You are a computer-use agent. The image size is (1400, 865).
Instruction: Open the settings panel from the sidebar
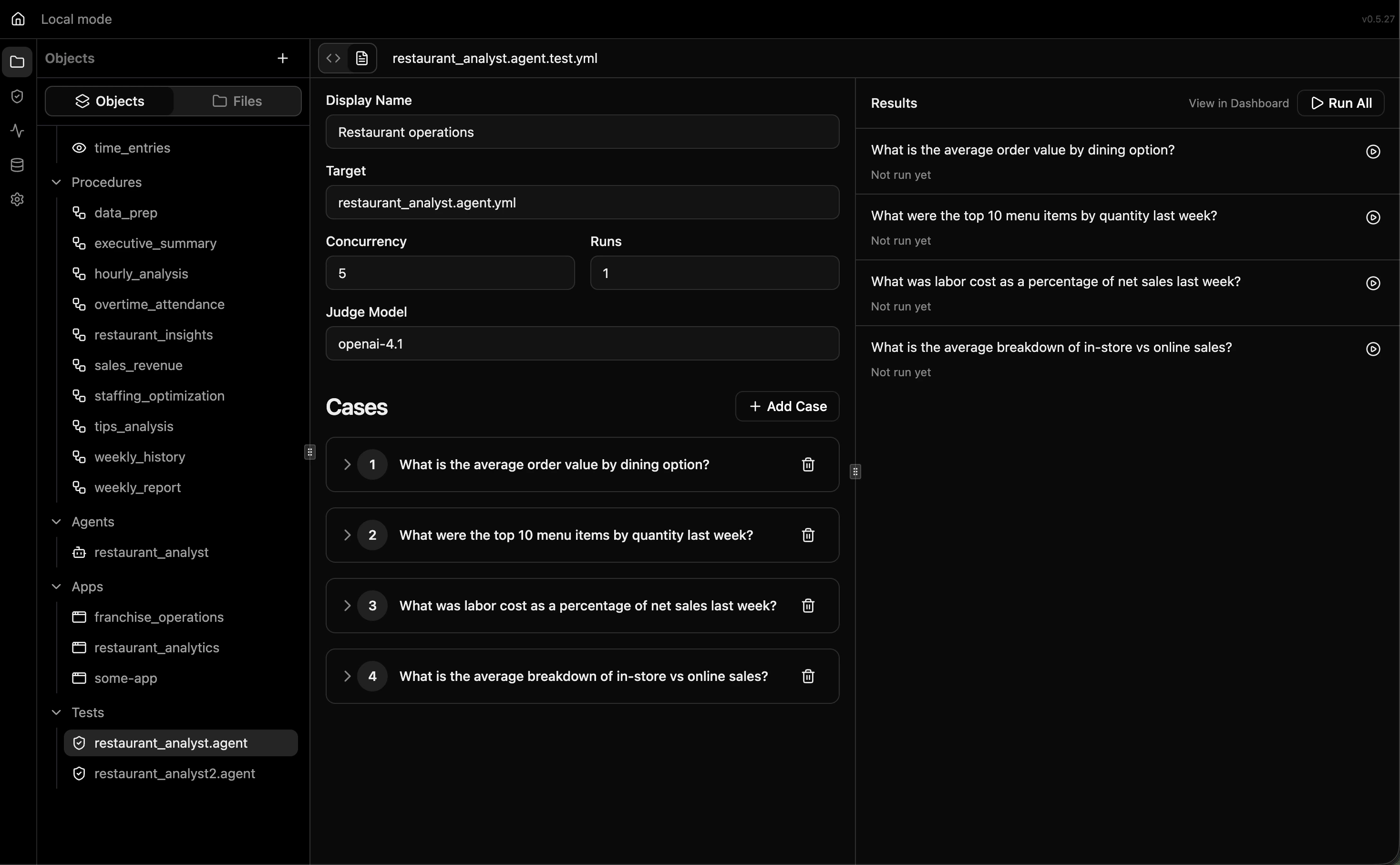[x=17, y=199]
